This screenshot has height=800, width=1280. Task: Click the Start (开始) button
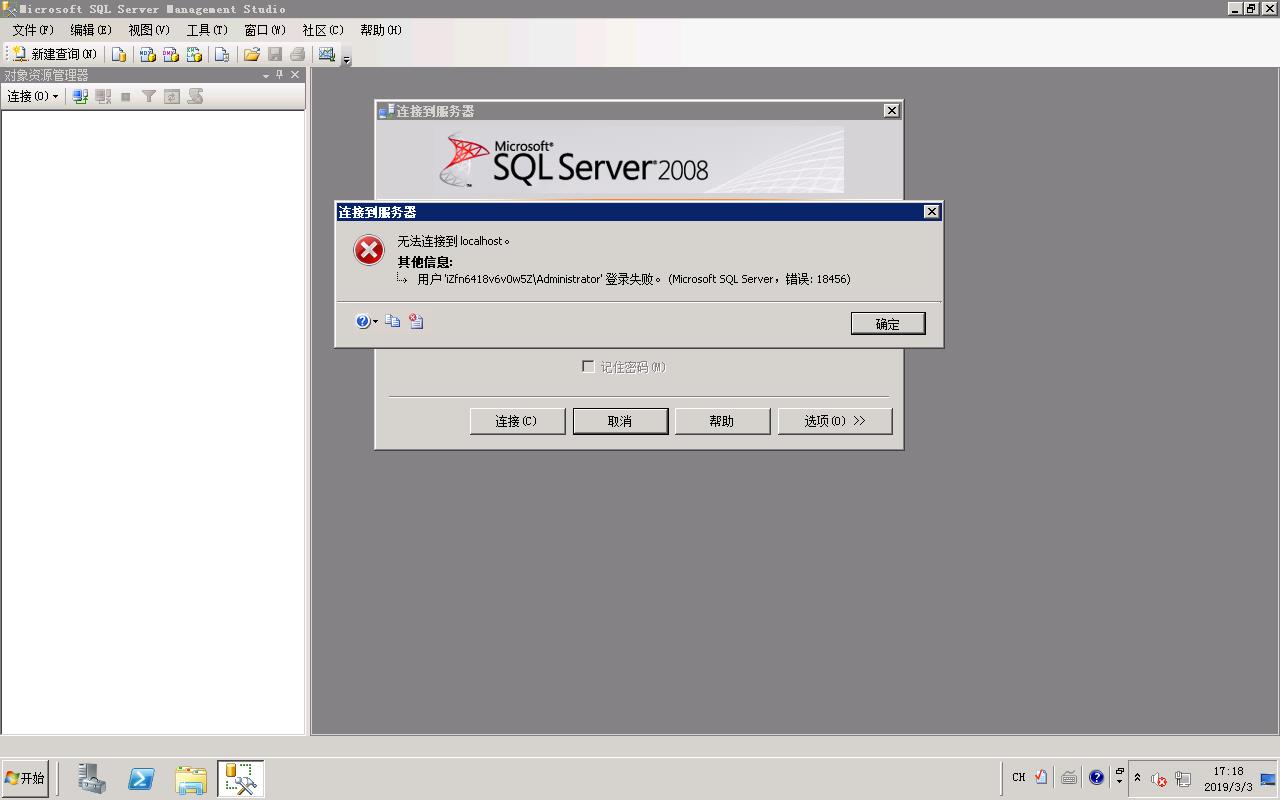click(x=25, y=778)
